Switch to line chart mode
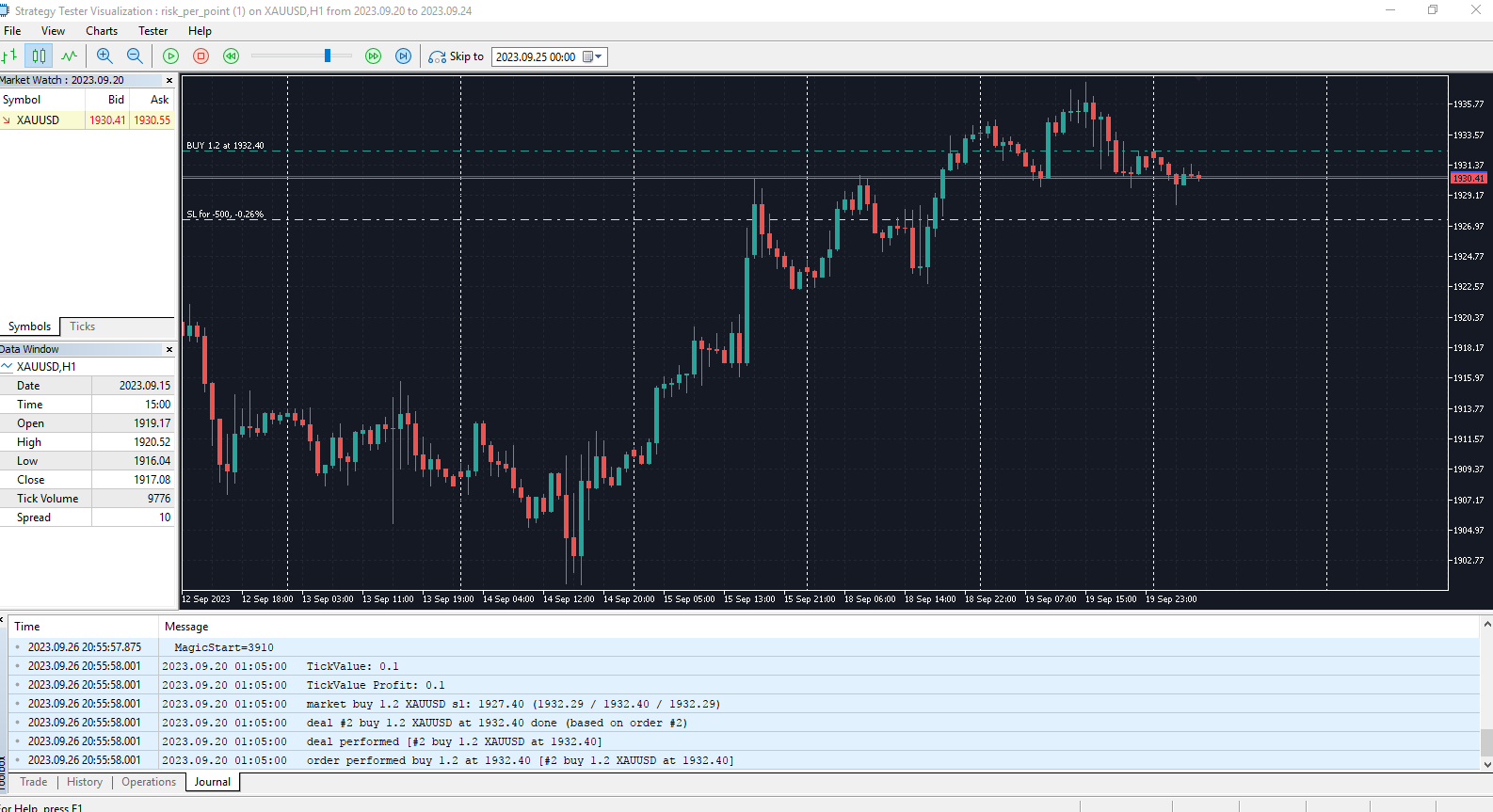The image size is (1493, 812). (69, 56)
